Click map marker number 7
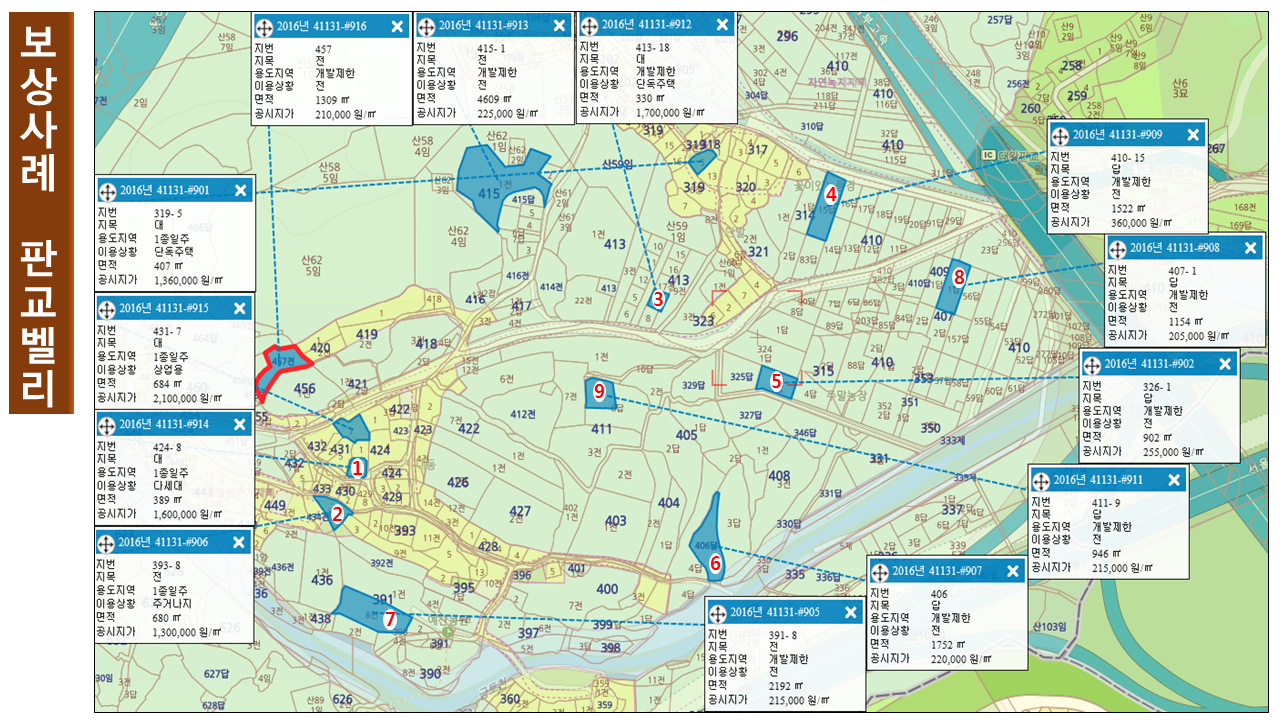Screen dimensions: 1280x720 coord(390,620)
